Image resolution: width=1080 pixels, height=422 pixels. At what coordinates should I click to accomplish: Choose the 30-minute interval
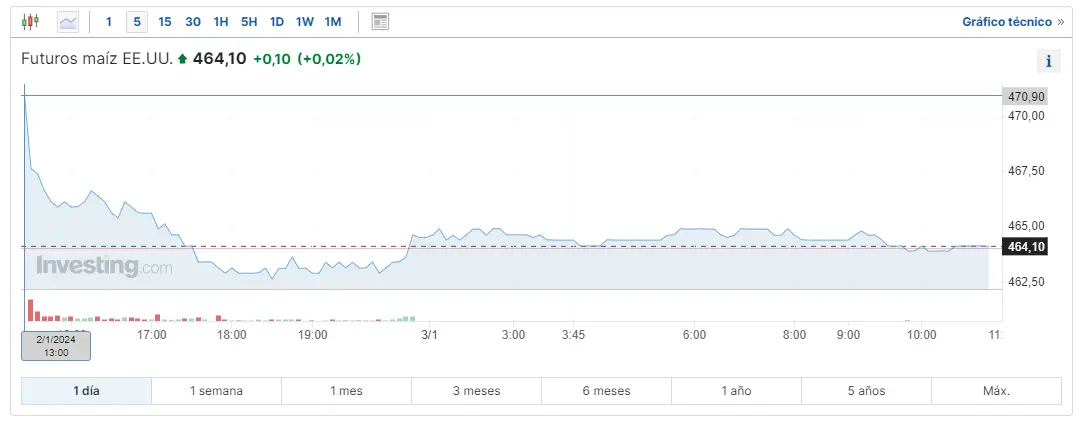193,21
